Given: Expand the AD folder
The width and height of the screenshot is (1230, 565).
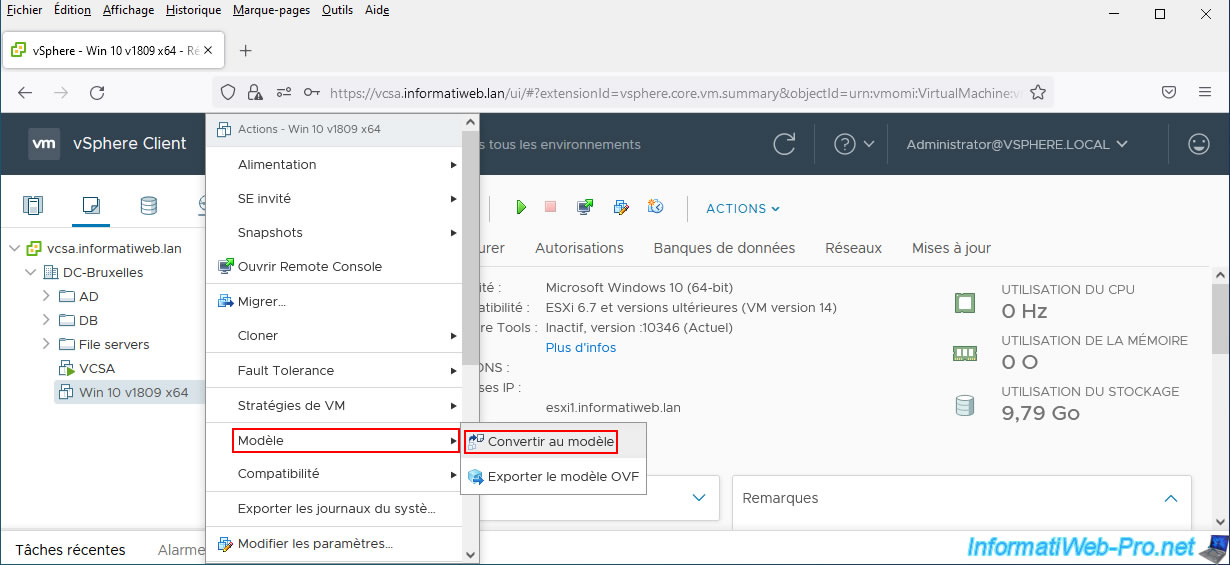Looking at the screenshot, I should (x=46, y=296).
